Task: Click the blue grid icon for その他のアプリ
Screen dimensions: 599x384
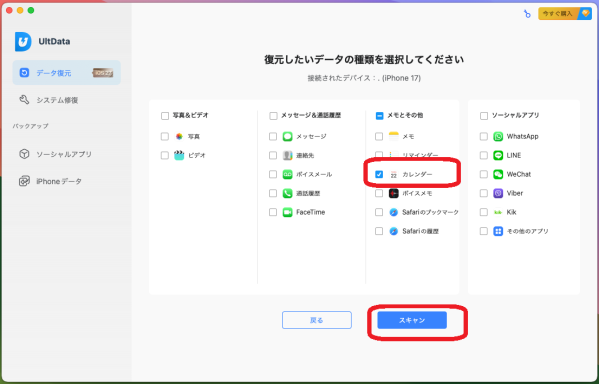Action: coord(498,231)
